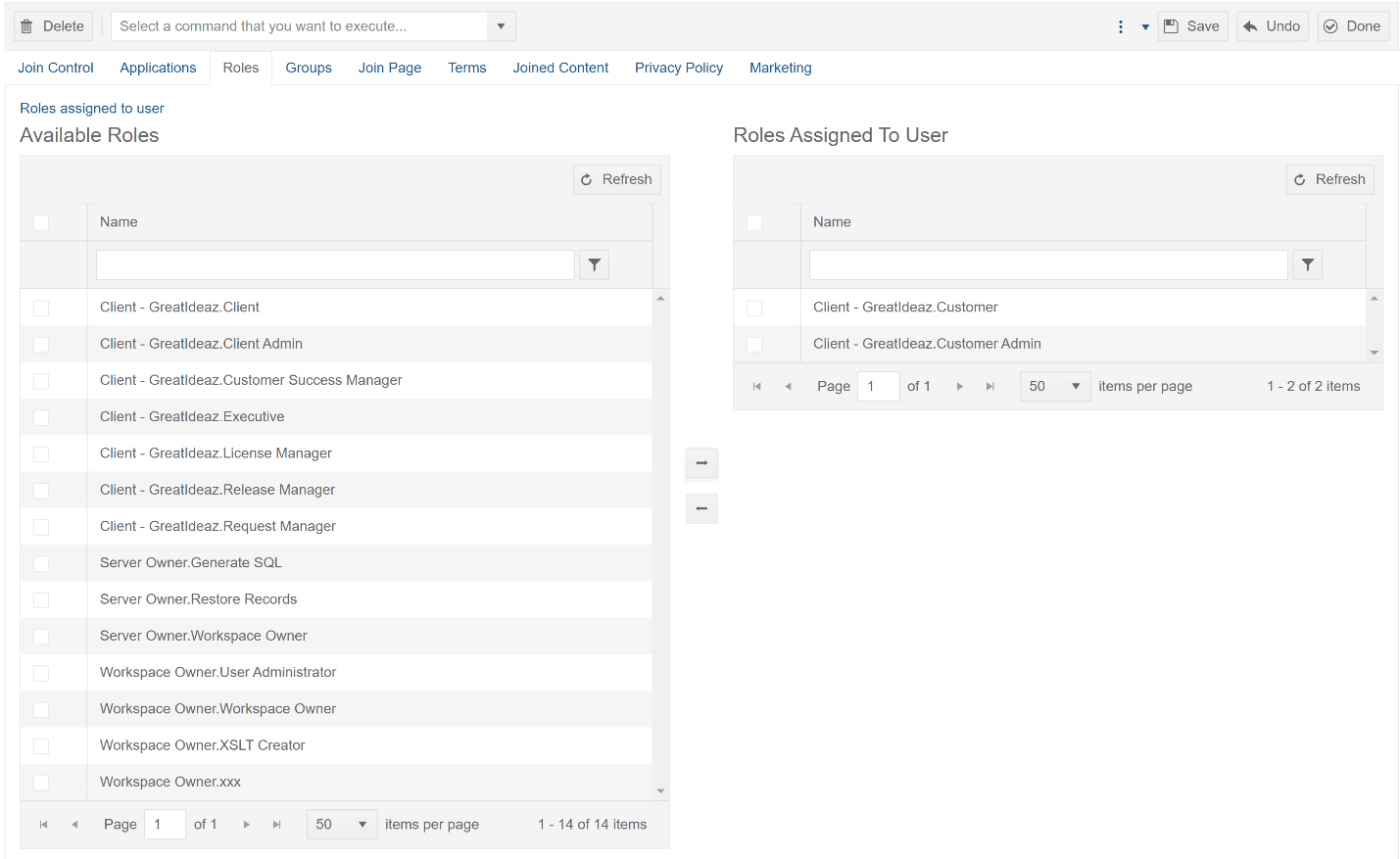The image size is (1400, 859).
Task: Refresh the Available Roles list
Action: (616, 179)
